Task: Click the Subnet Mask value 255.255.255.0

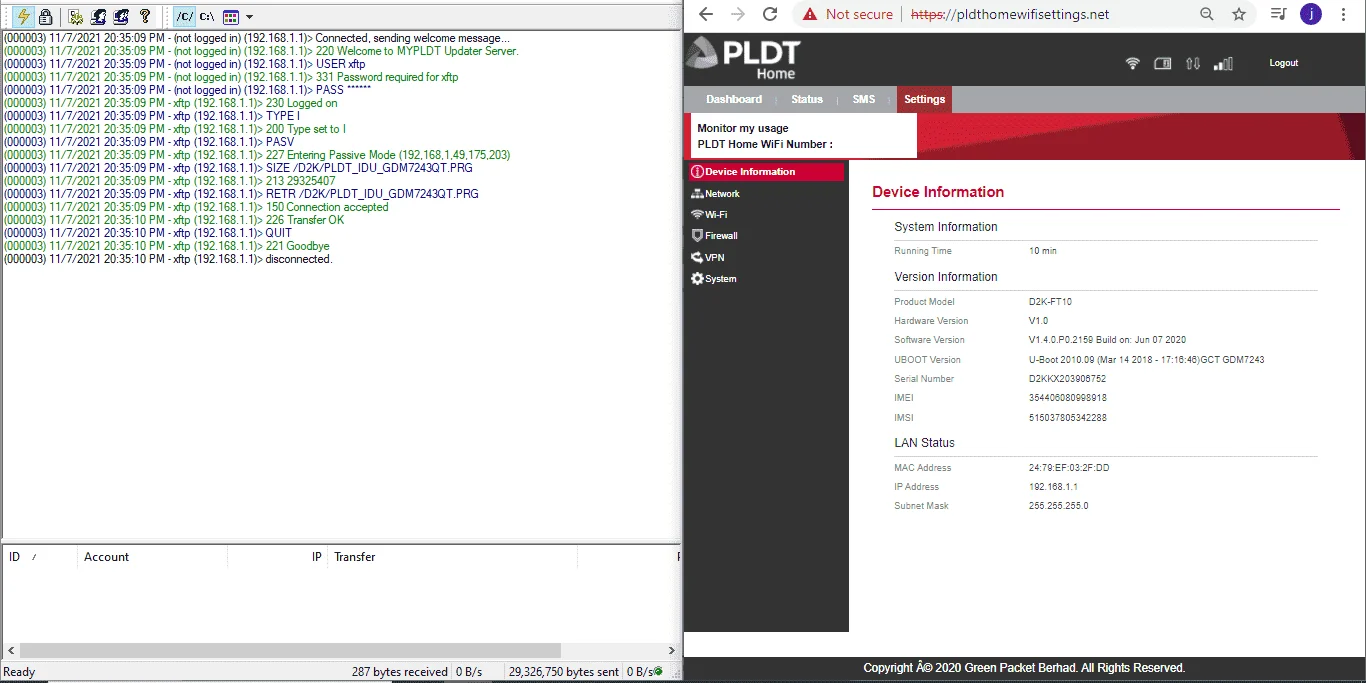Action: tap(1058, 506)
